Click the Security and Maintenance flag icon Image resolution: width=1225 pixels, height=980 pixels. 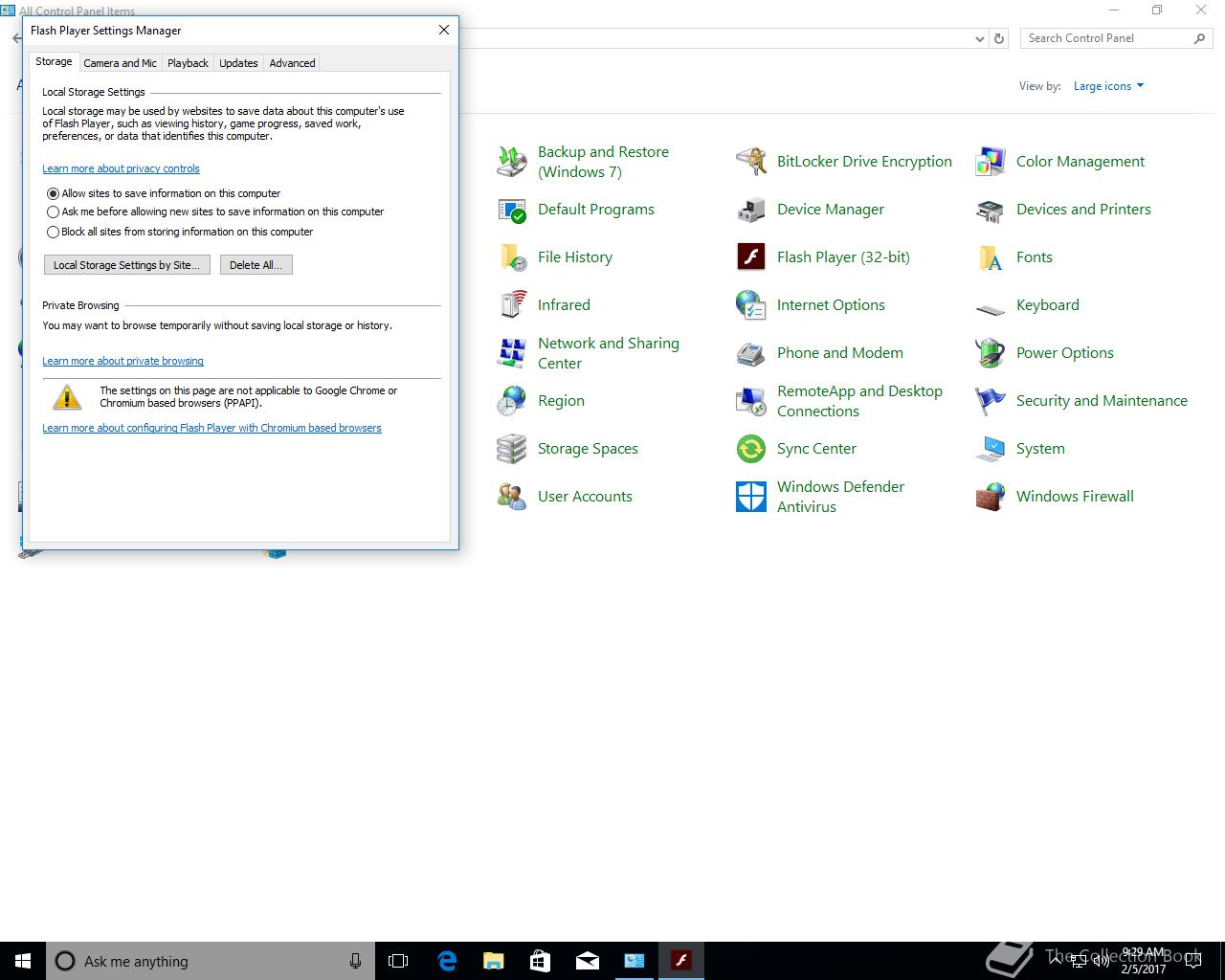[x=991, y=401]
